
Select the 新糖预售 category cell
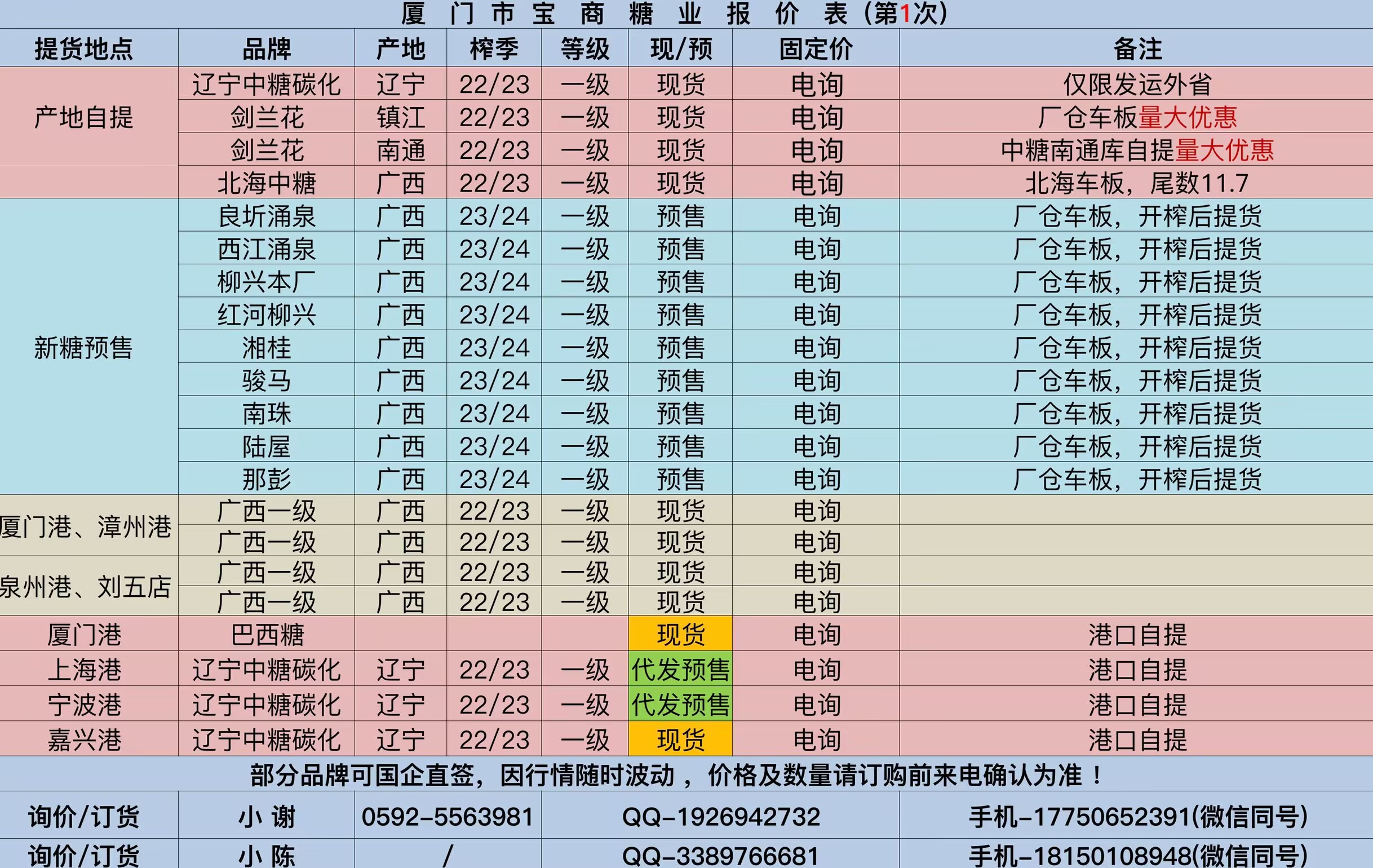pos(84,347)
